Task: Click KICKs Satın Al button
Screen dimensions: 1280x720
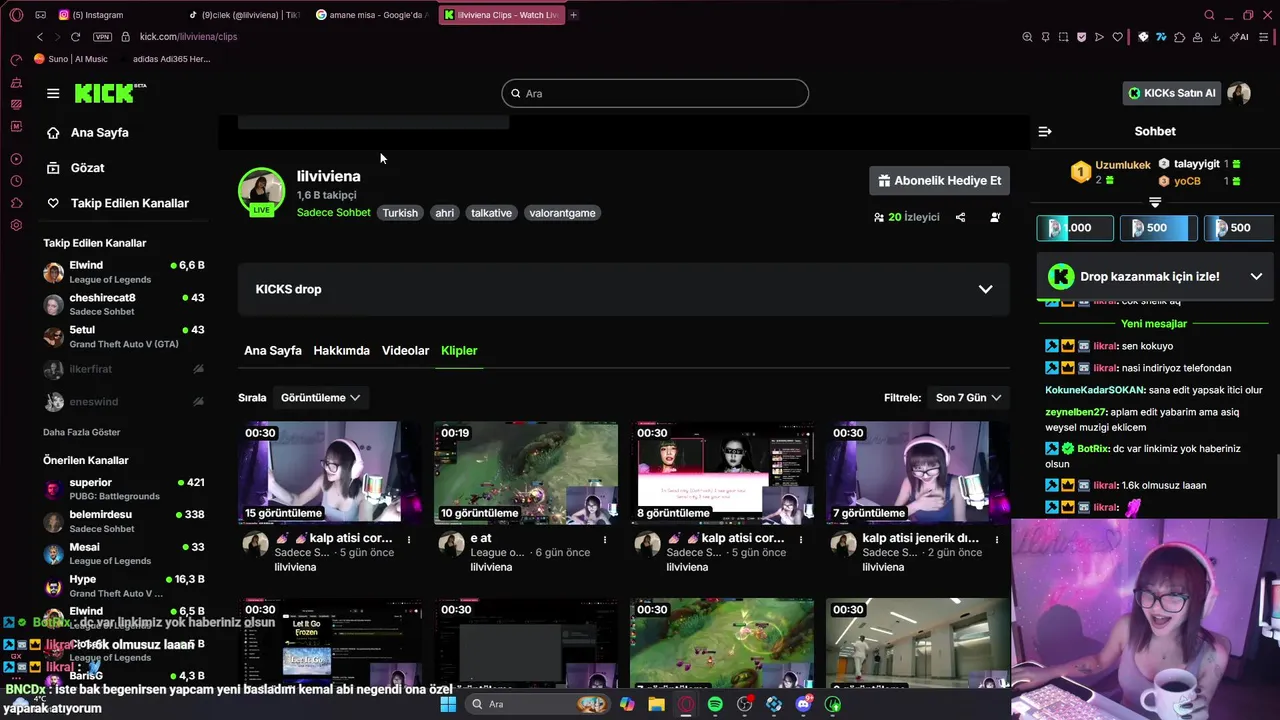Action: coord(1172,93)
